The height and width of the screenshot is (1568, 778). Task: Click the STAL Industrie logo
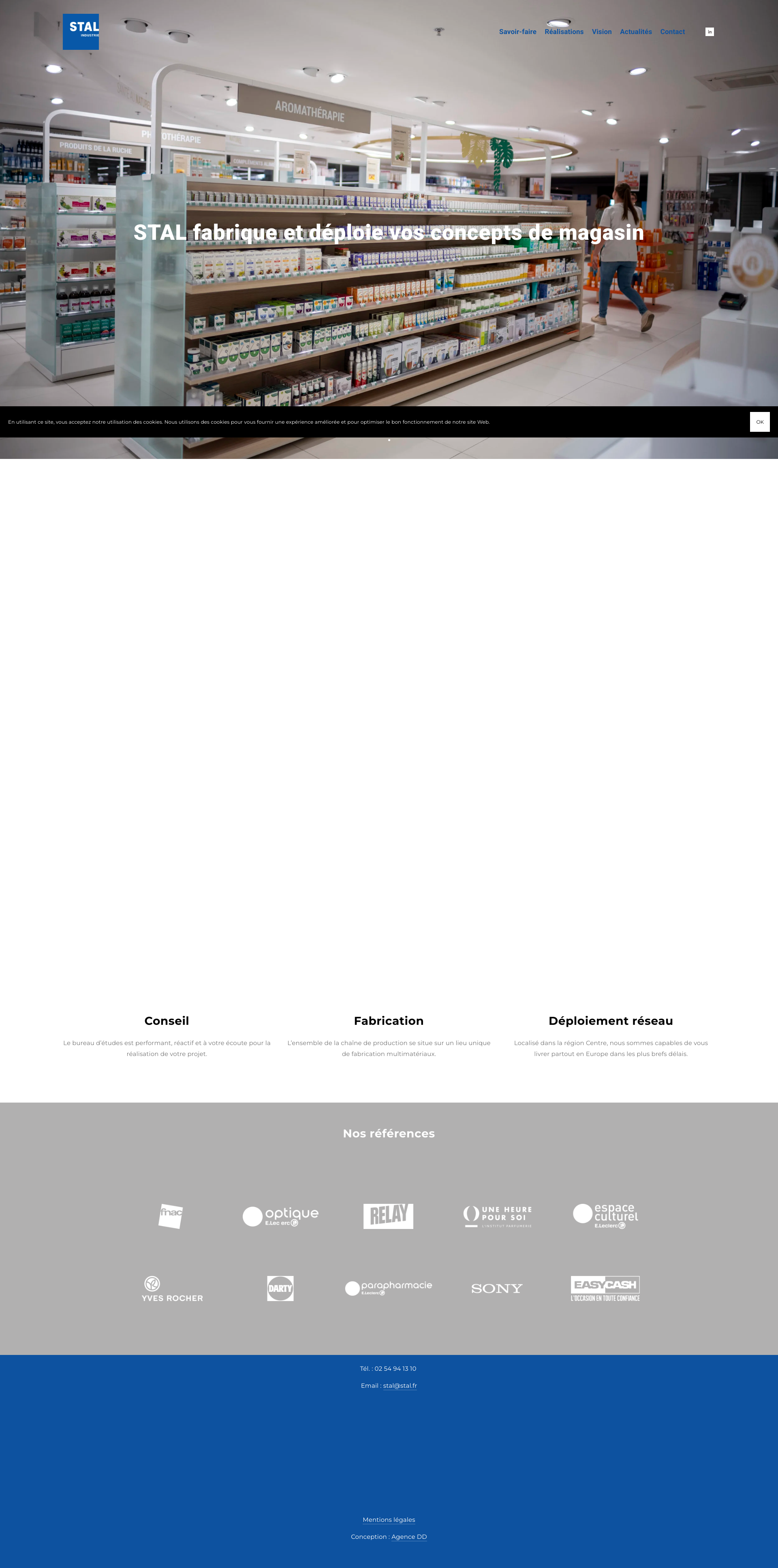(80, 32)
